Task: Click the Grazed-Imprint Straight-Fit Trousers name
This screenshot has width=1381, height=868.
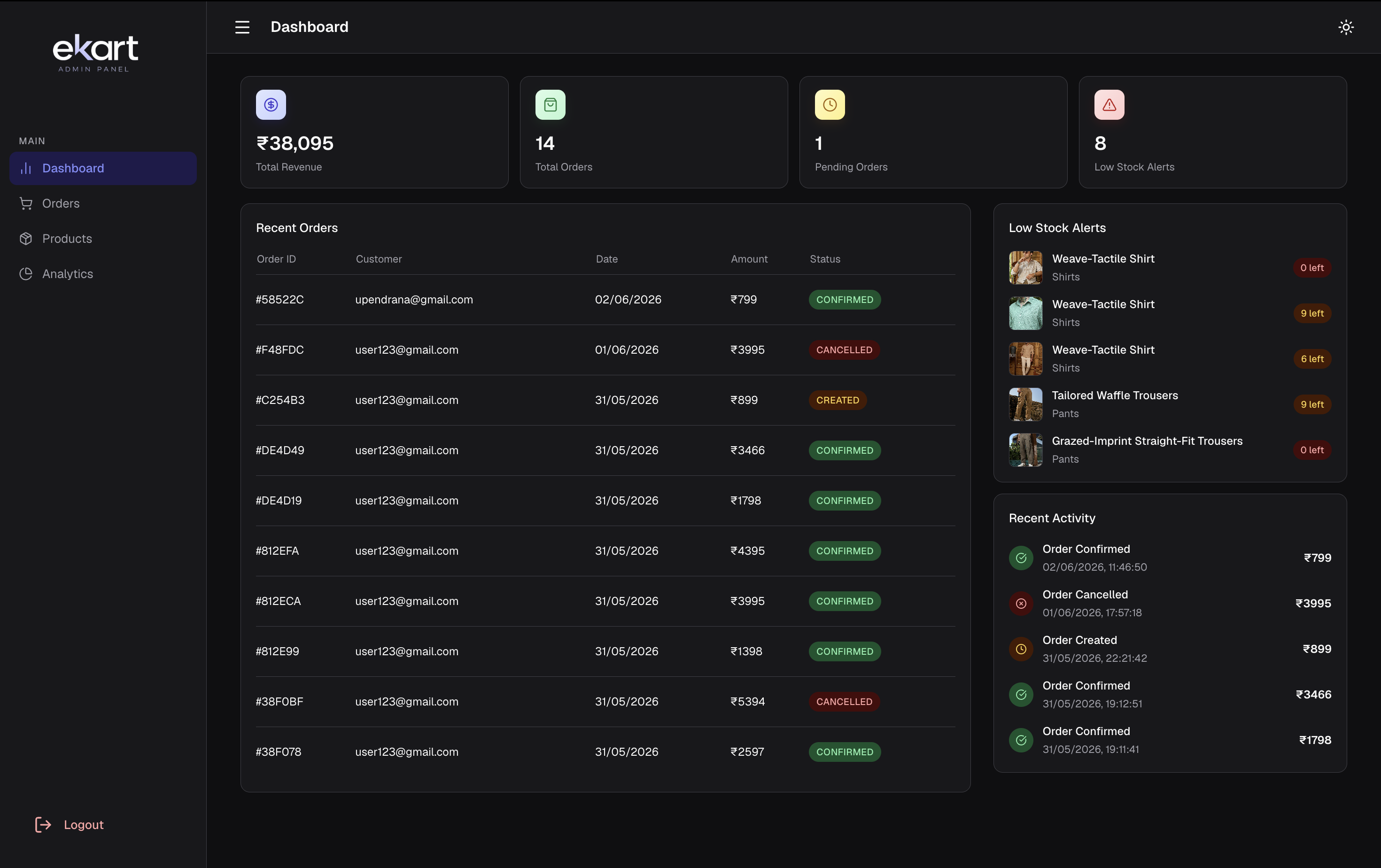Action: (x=1147, y=441)
